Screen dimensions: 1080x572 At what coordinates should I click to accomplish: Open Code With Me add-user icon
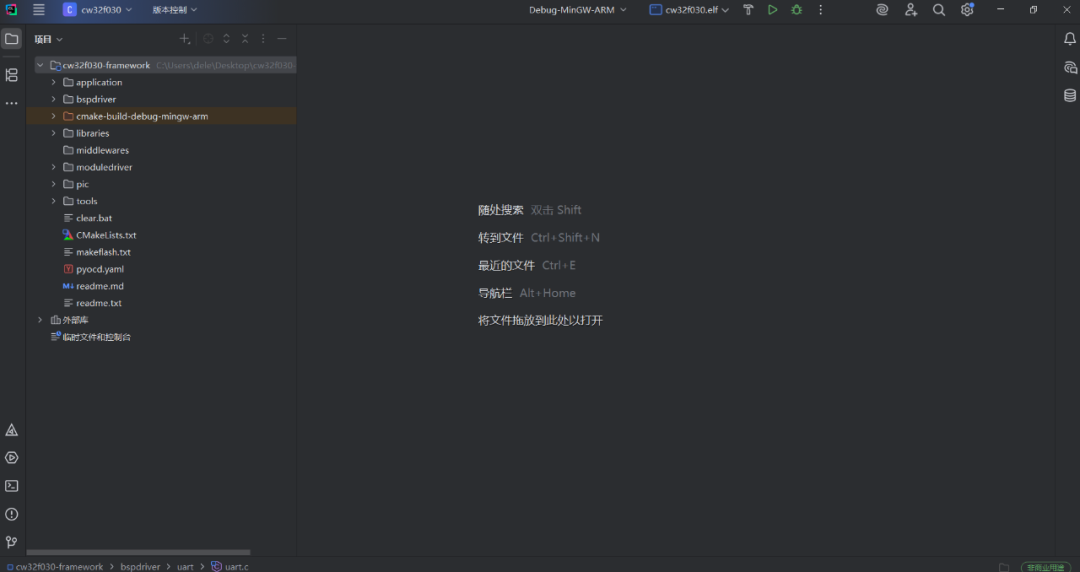(x=911, y=10)
